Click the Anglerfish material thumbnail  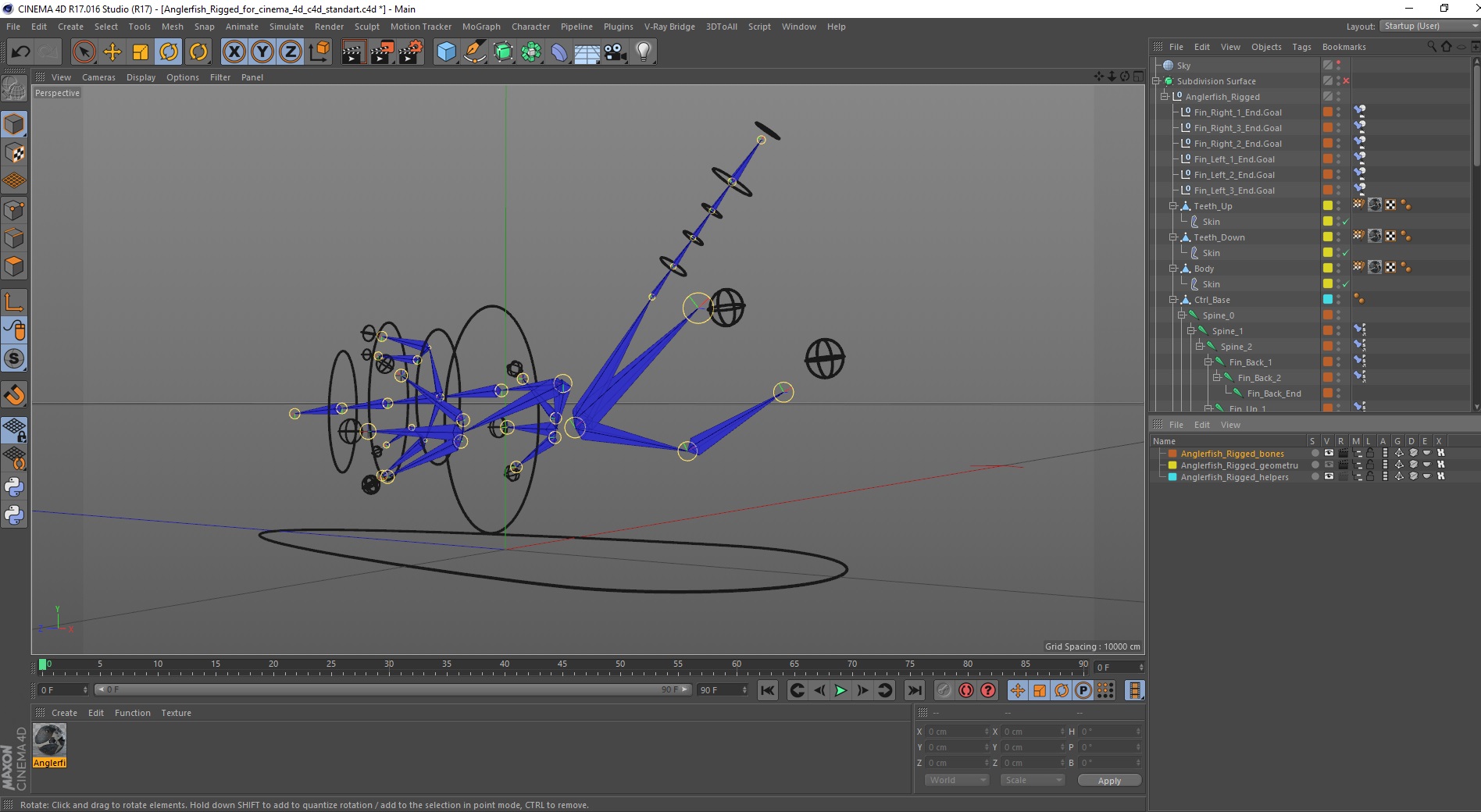[x=49, y=740]
